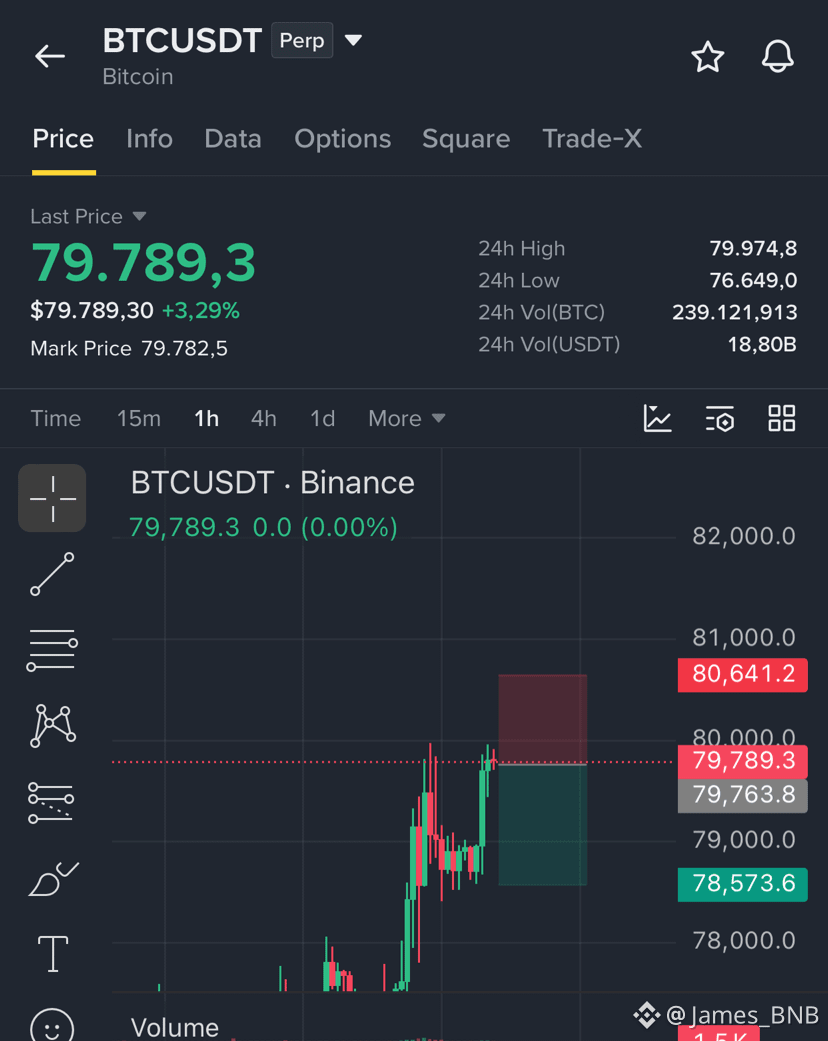Click the 24h Vol(USDT) value 18,80B
Screen dimensions: 828x1041
(762, 345)
